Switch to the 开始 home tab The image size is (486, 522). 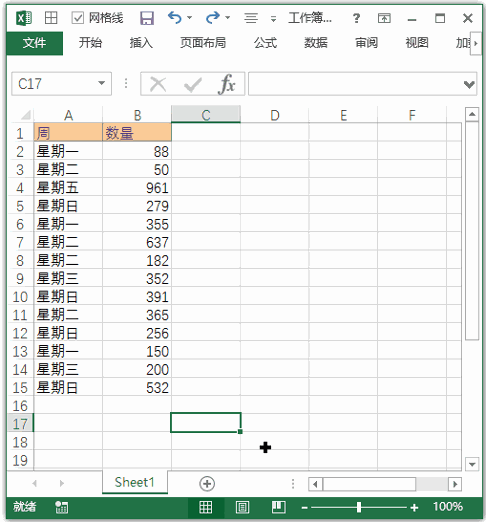[90, 43]
